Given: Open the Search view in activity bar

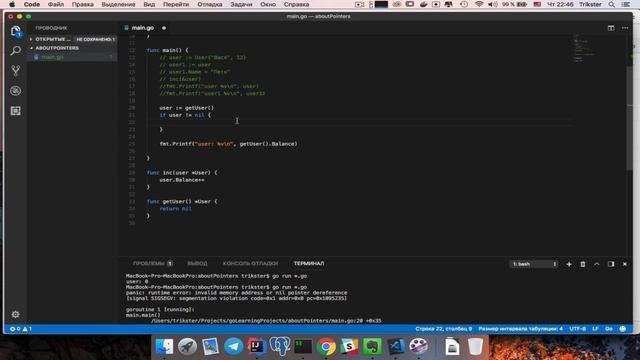Looking at the screenshot, I should 16,51.
